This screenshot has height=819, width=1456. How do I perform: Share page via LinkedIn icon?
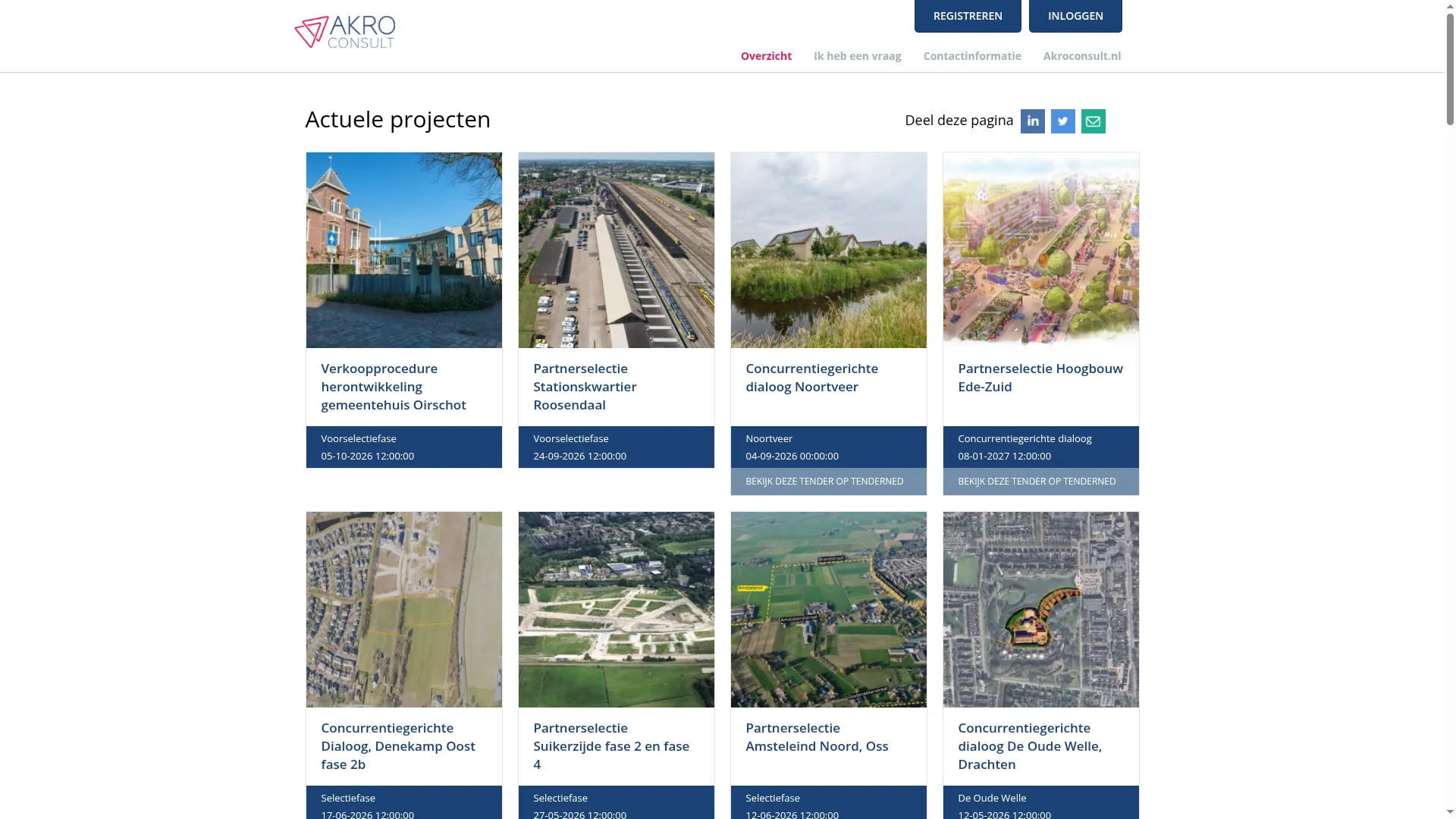[x=1032, y=121]
